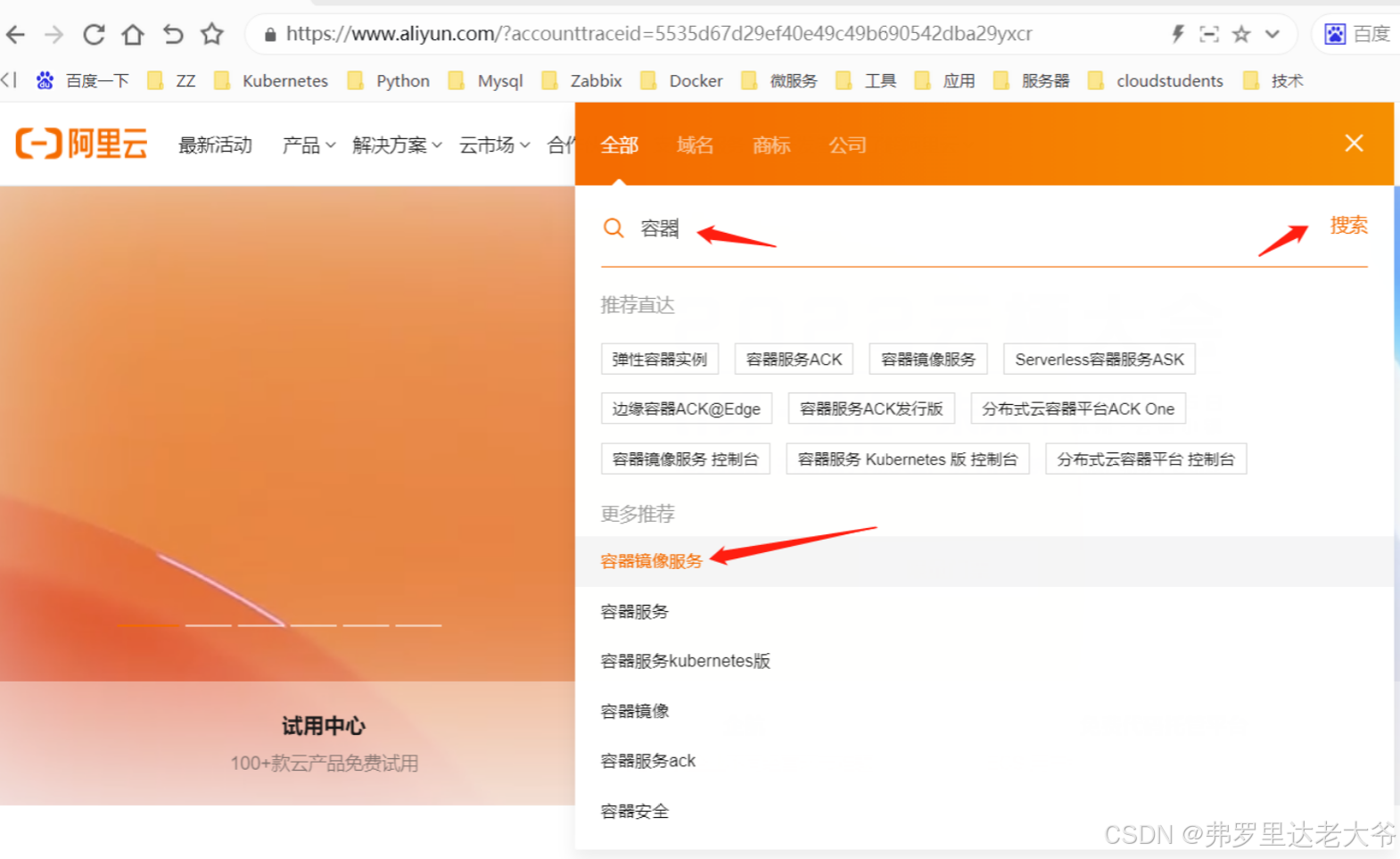Expand the 解决方案 dropdown menu

click(x=397, y=145)
